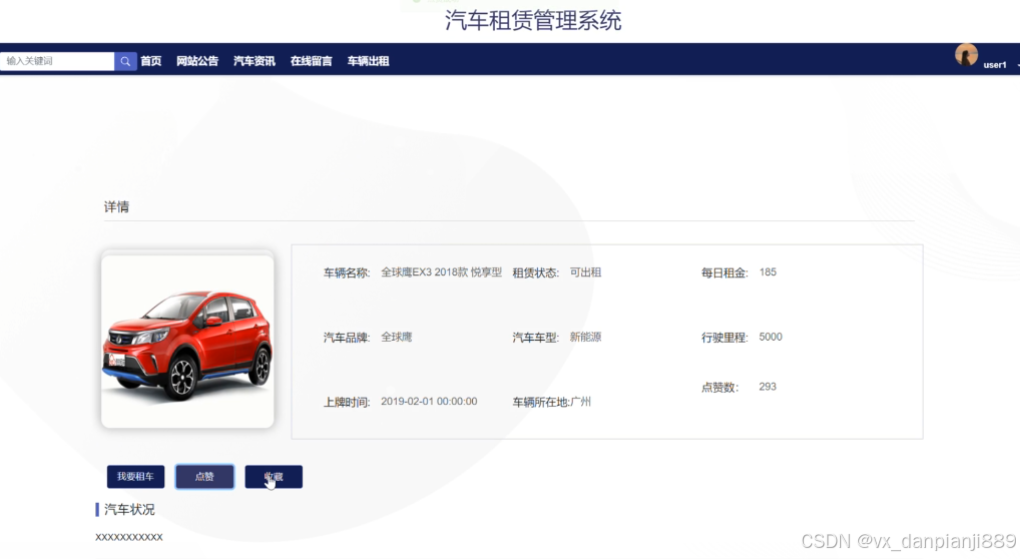Click the 我要租车 button
1020x559 pixels.
pyautogui.click(x=135, y=476)
